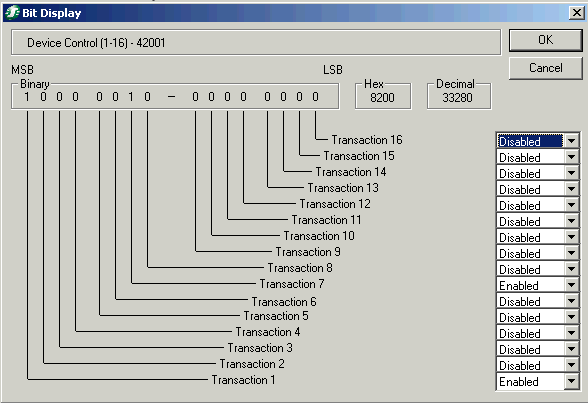Select the Device Control (1-16) - 42001 field
This screenshot has width=588, height=403.
[256, 43]
